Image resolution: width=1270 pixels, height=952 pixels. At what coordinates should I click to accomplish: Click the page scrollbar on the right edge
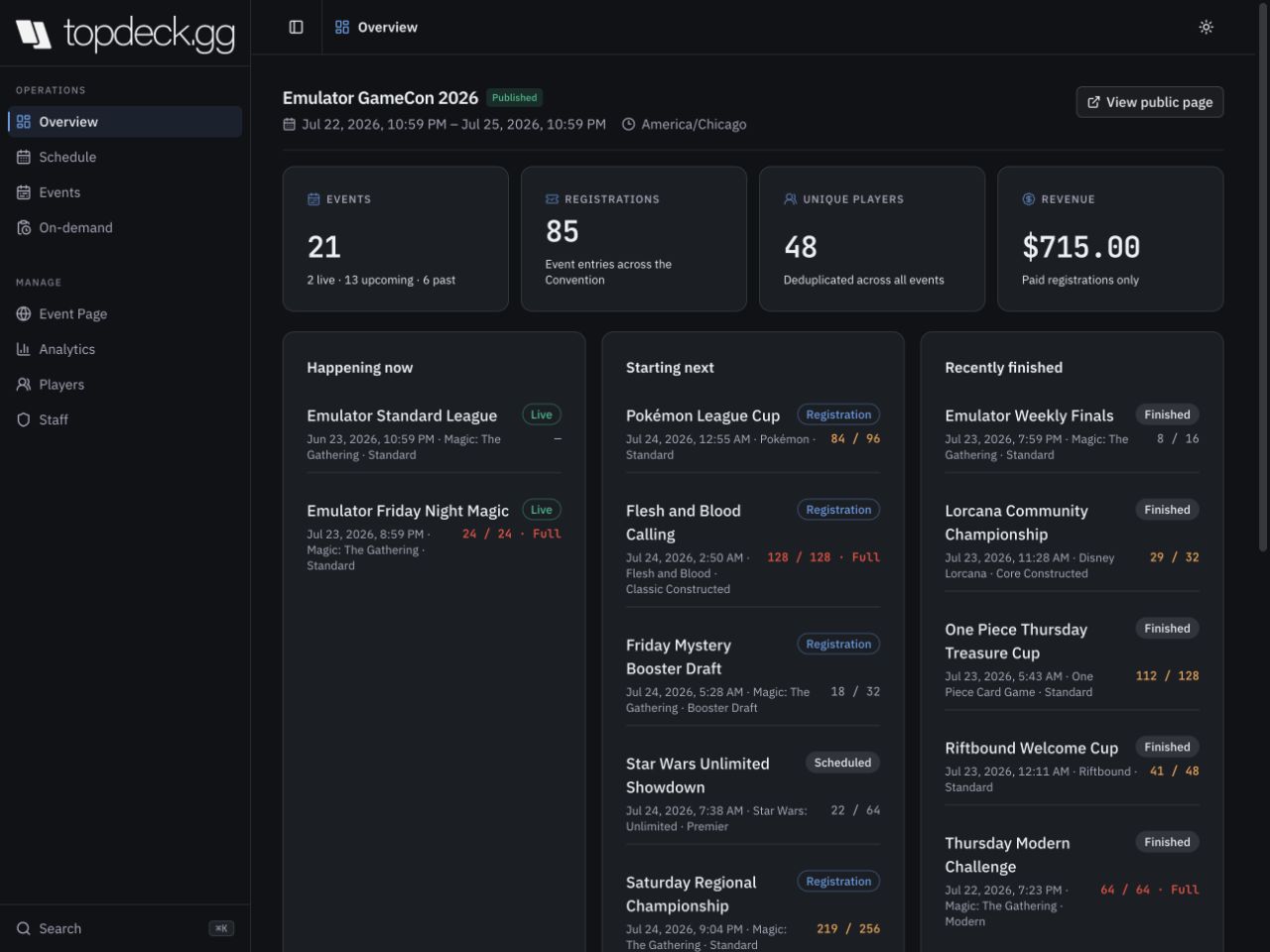(1263, 278)
